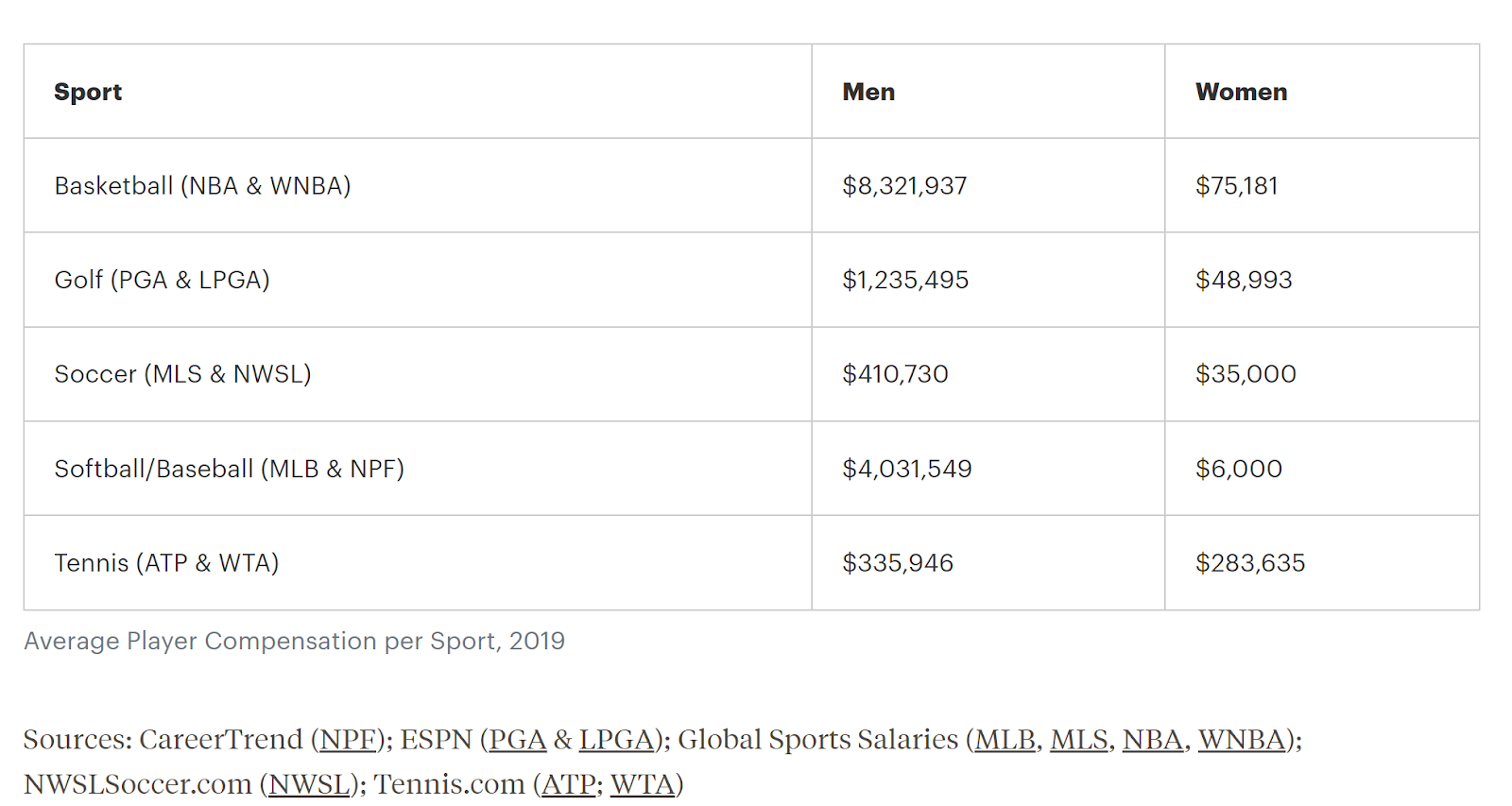Open the NPF source link
The width and height of the screenshot is (1512, 806).
[x=348, y=740]
